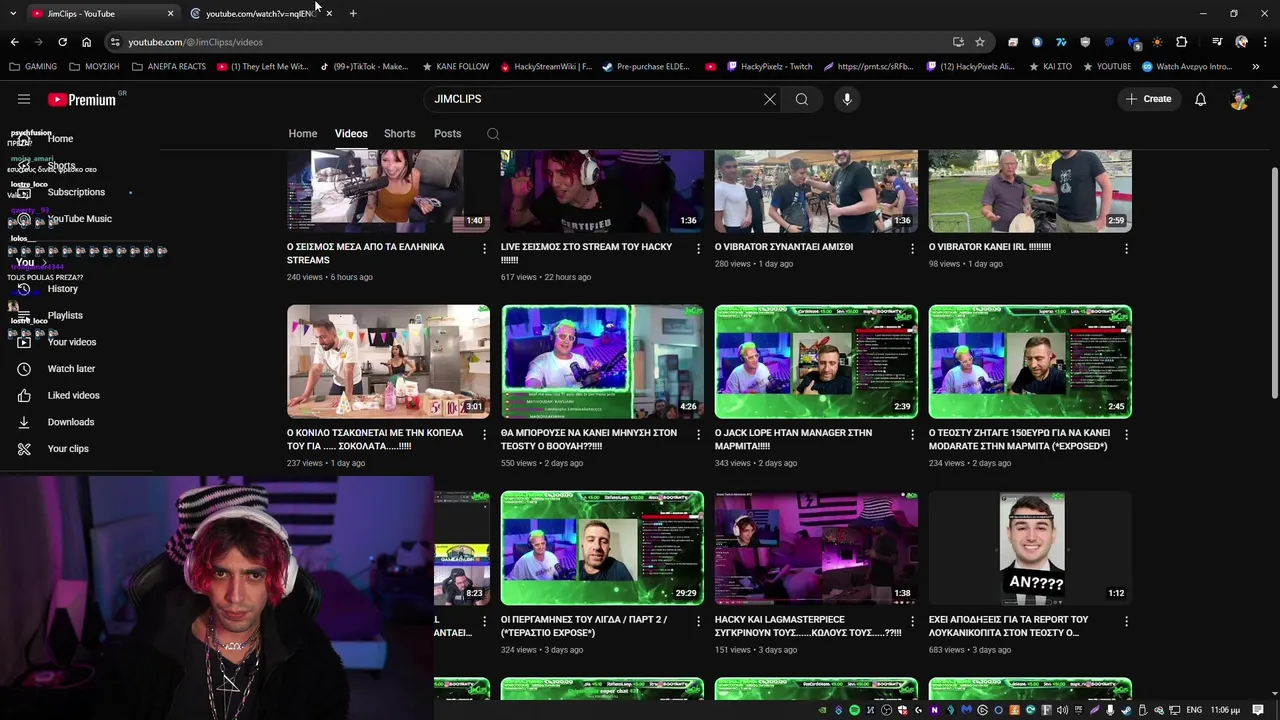Open options for Ο ΚΟΝΙΛΟ ΤΣΑΚΩΝΕΤΑΙ video
Viewport: 1280px width, 720px height.
485,435
